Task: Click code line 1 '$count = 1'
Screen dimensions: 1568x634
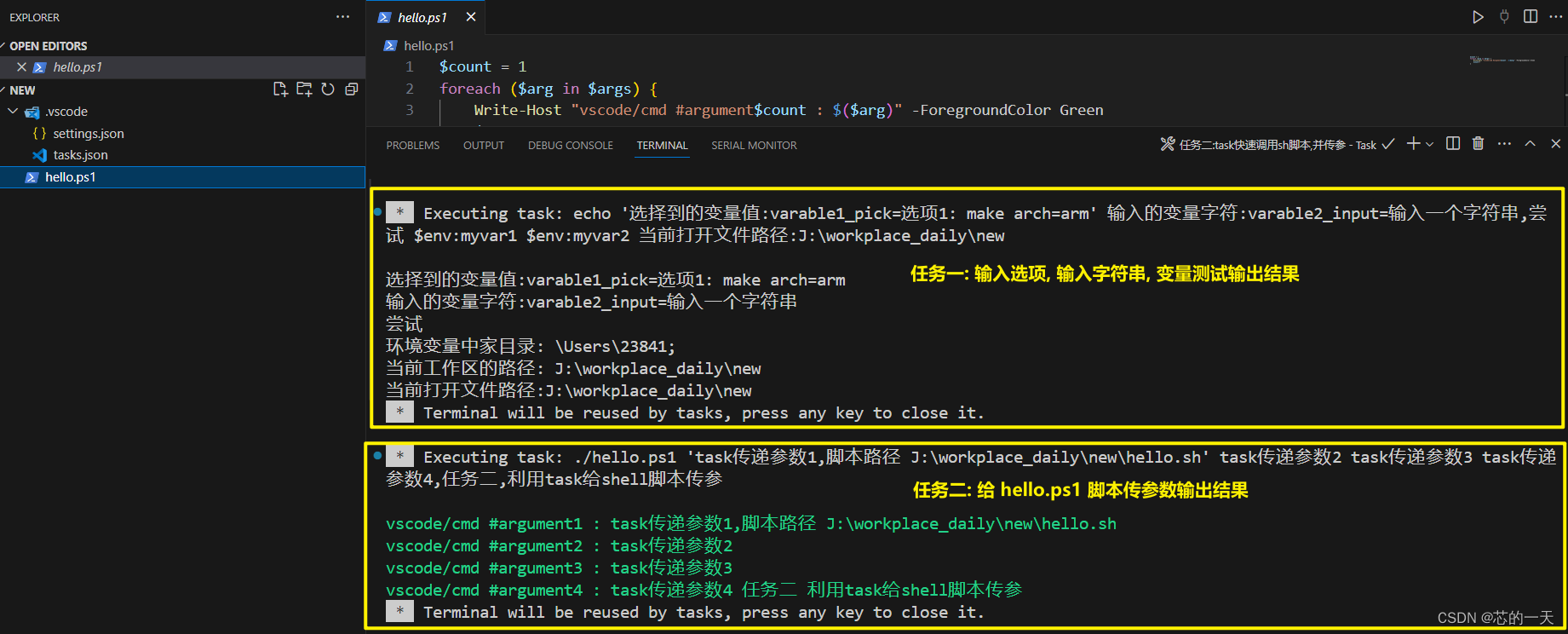Action: 483,66
